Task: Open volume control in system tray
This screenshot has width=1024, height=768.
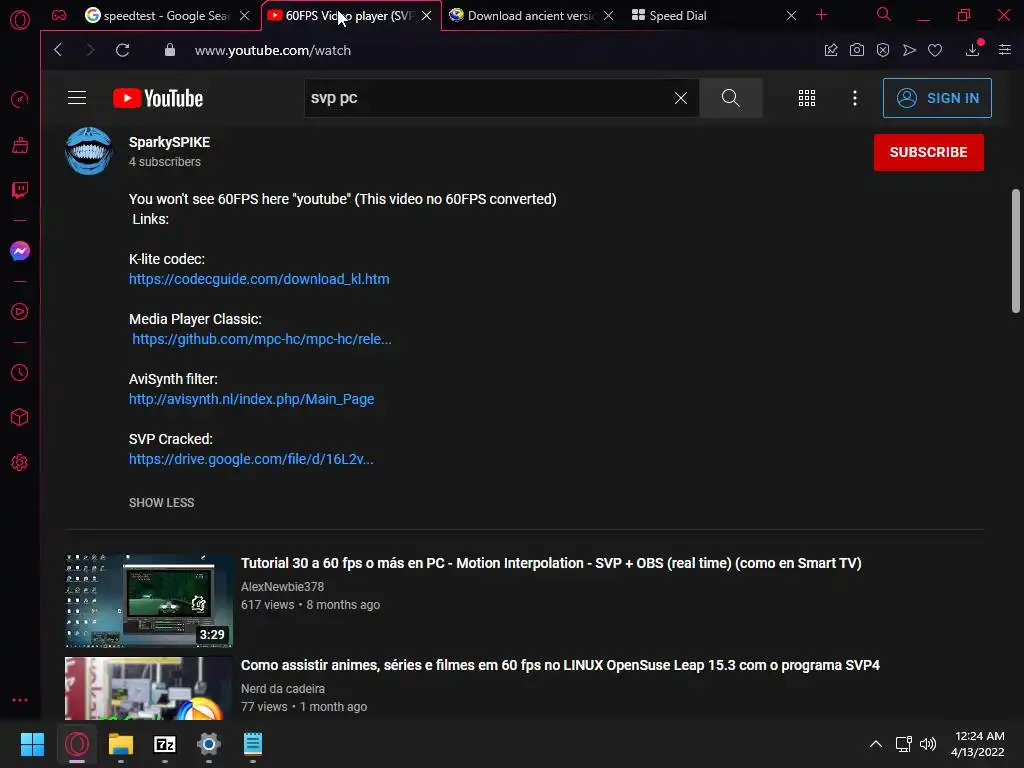Action: coord(927,744)
